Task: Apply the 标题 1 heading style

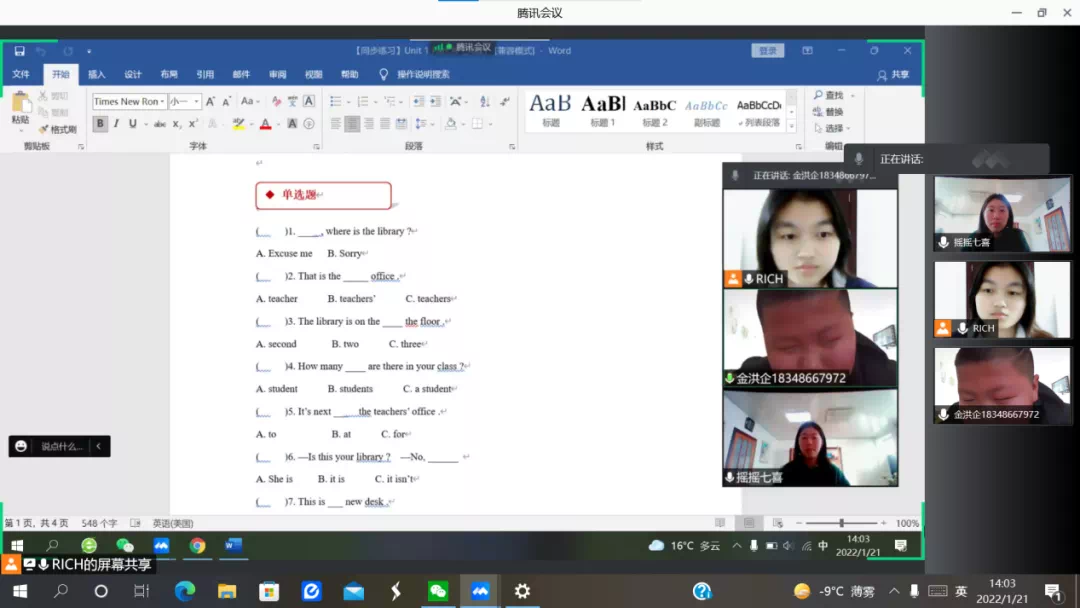Action: [x=603, y=110]
